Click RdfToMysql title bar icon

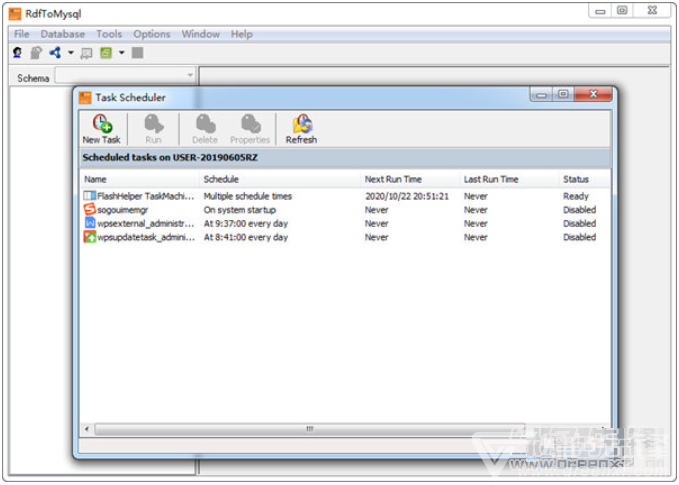pyautogui.click(x=15, y=13)
